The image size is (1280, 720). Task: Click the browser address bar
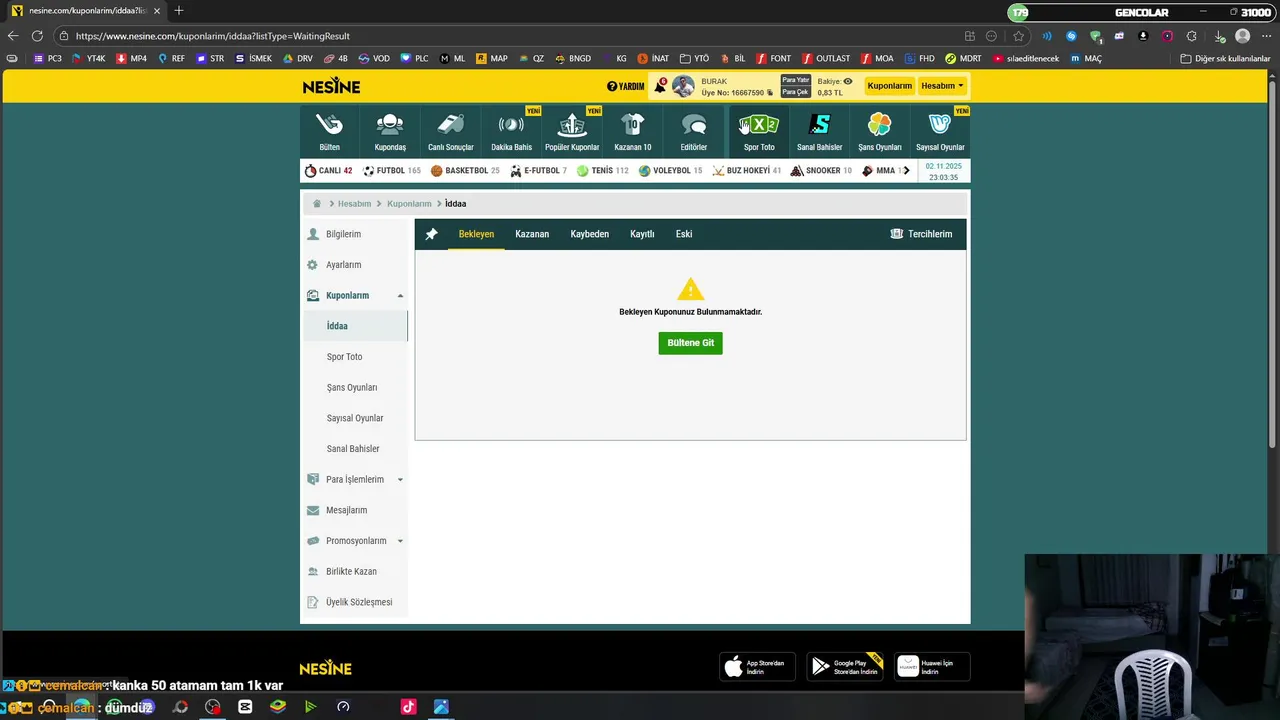tap(510, 36)
